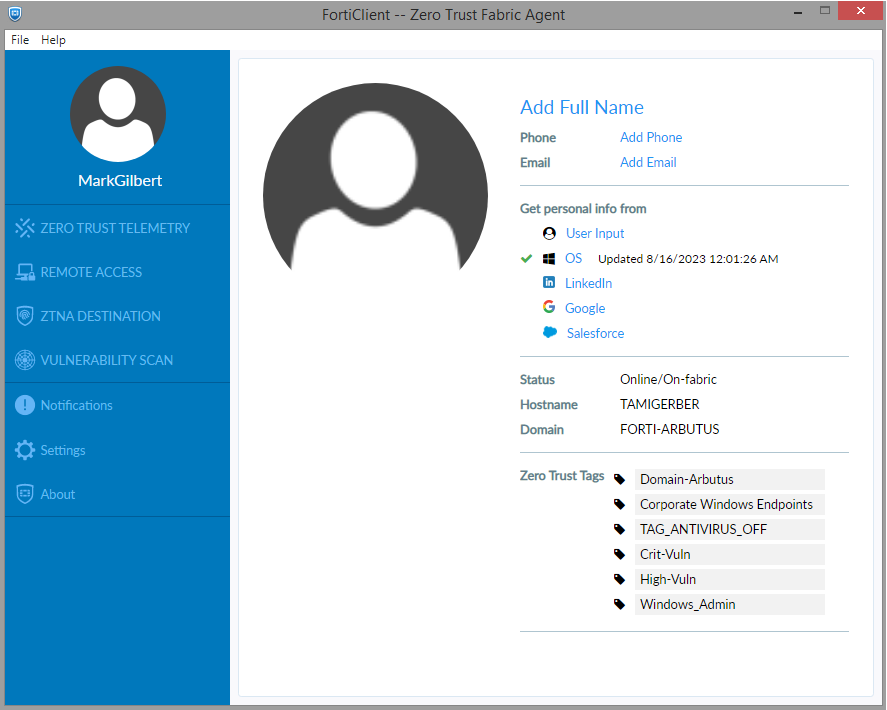887x710 pixels.
Task: Open the File menu
Action: point(19,40)
